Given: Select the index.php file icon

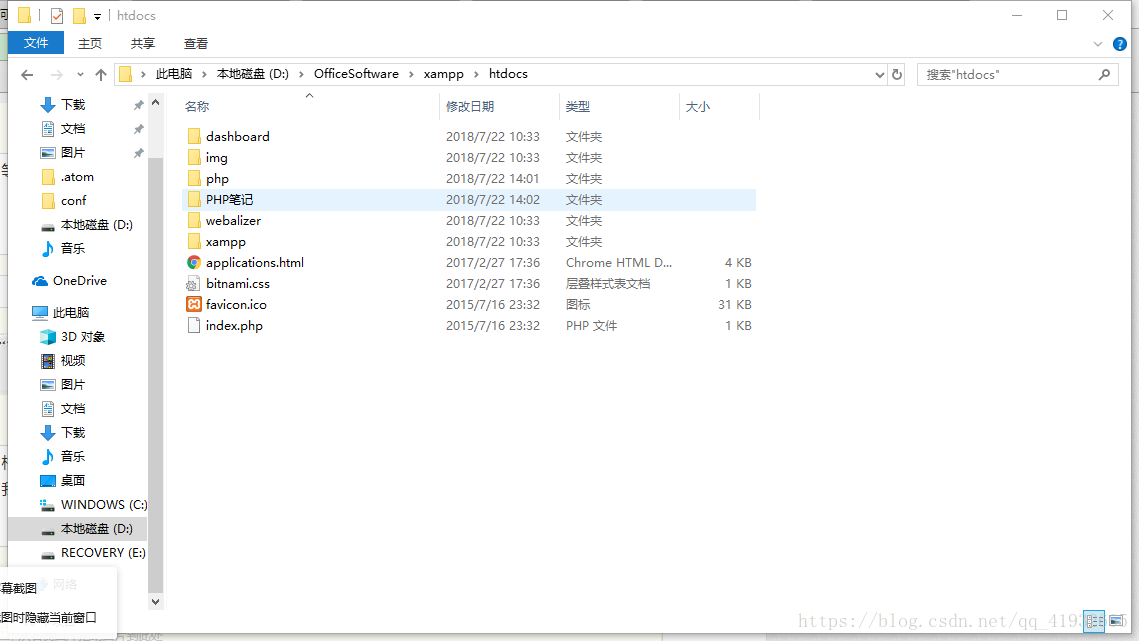Looking at the screenshot, I should tap(194, 326).
